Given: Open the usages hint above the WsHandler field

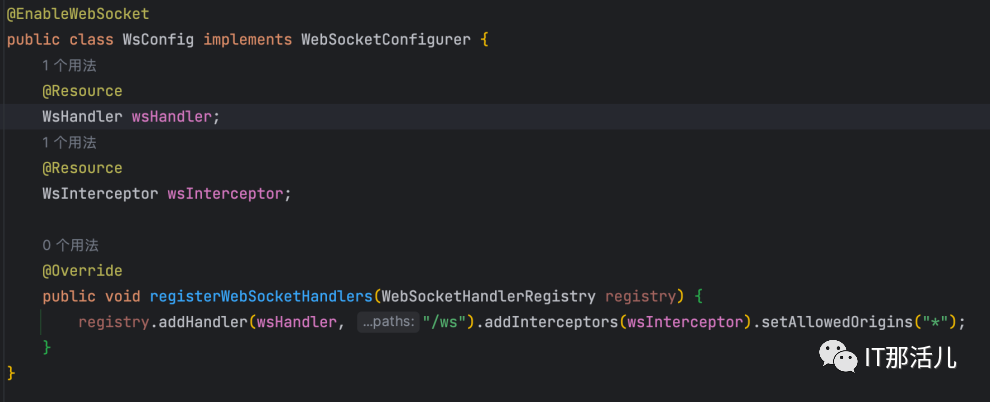Looking at the screenshot, I should [x=69, y=65].
